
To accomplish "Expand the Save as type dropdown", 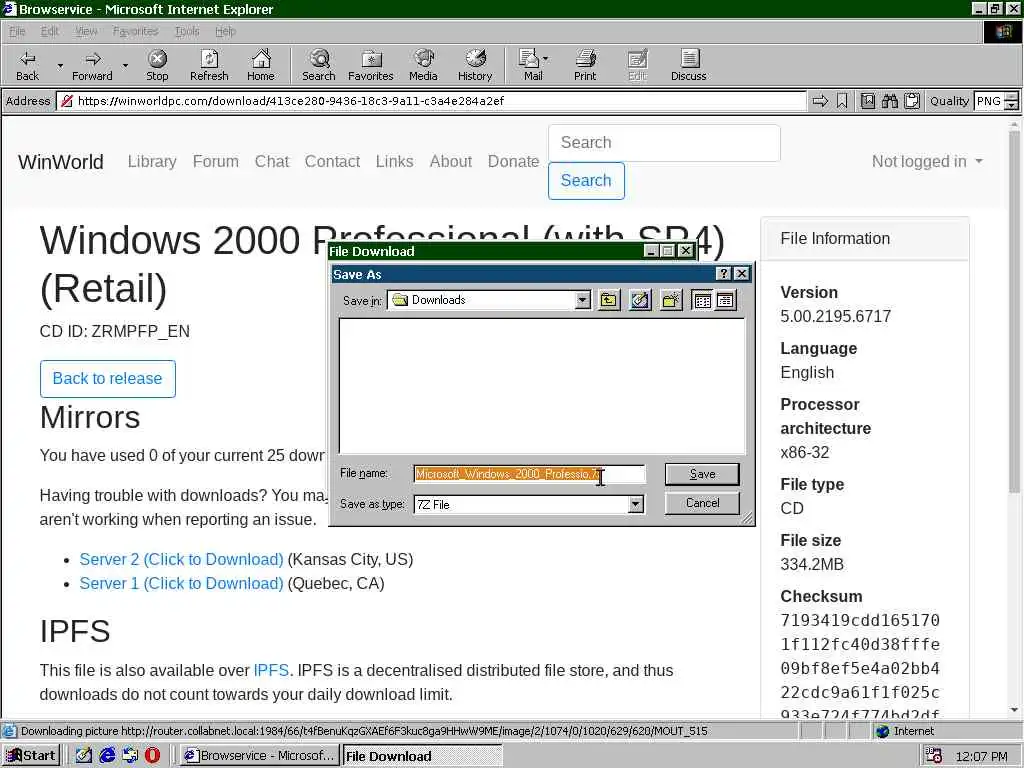I will (x=635, y=504).
